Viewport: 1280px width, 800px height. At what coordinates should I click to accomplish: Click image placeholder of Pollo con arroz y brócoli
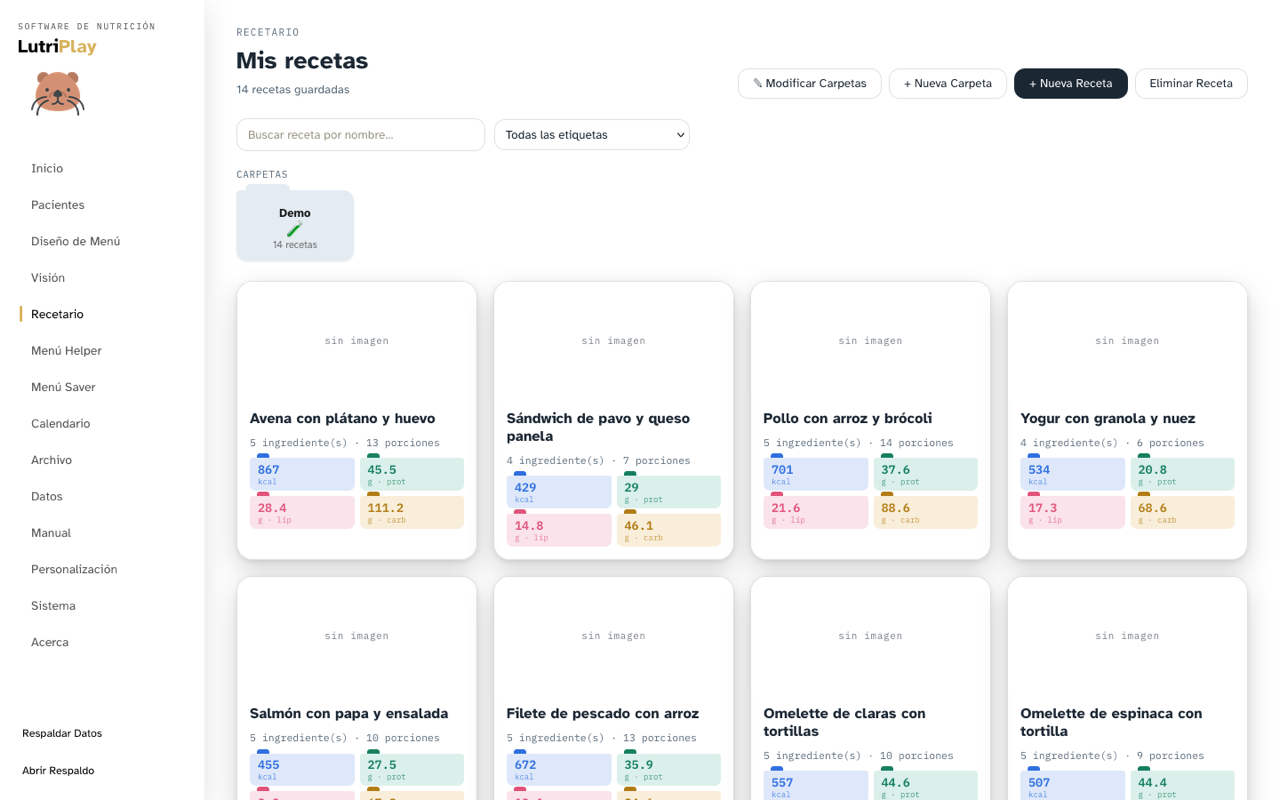click(x=871, y=340)
